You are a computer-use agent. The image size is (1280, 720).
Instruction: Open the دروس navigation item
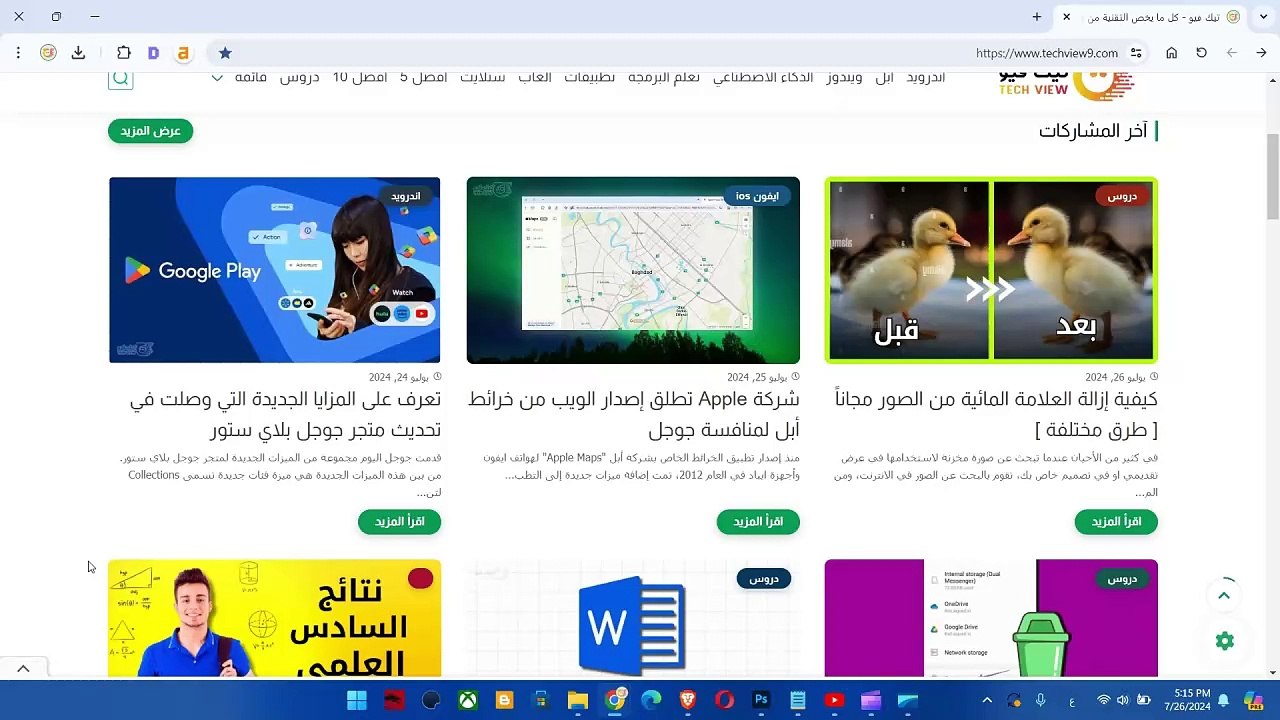(299, 78)
